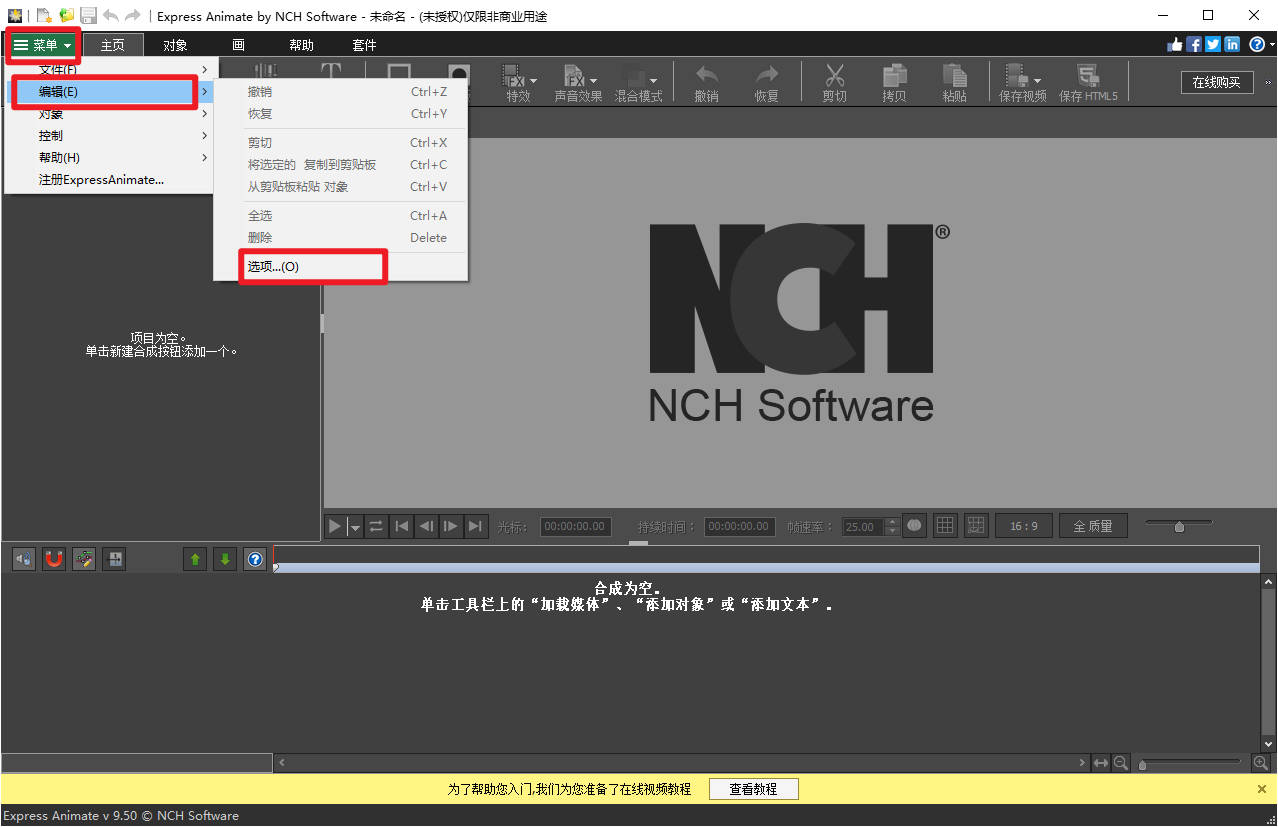Viewport: 1278px width, 827px height.
Task: Click the 粘贴 paste toolbar icon
Action: click(955, 84)
